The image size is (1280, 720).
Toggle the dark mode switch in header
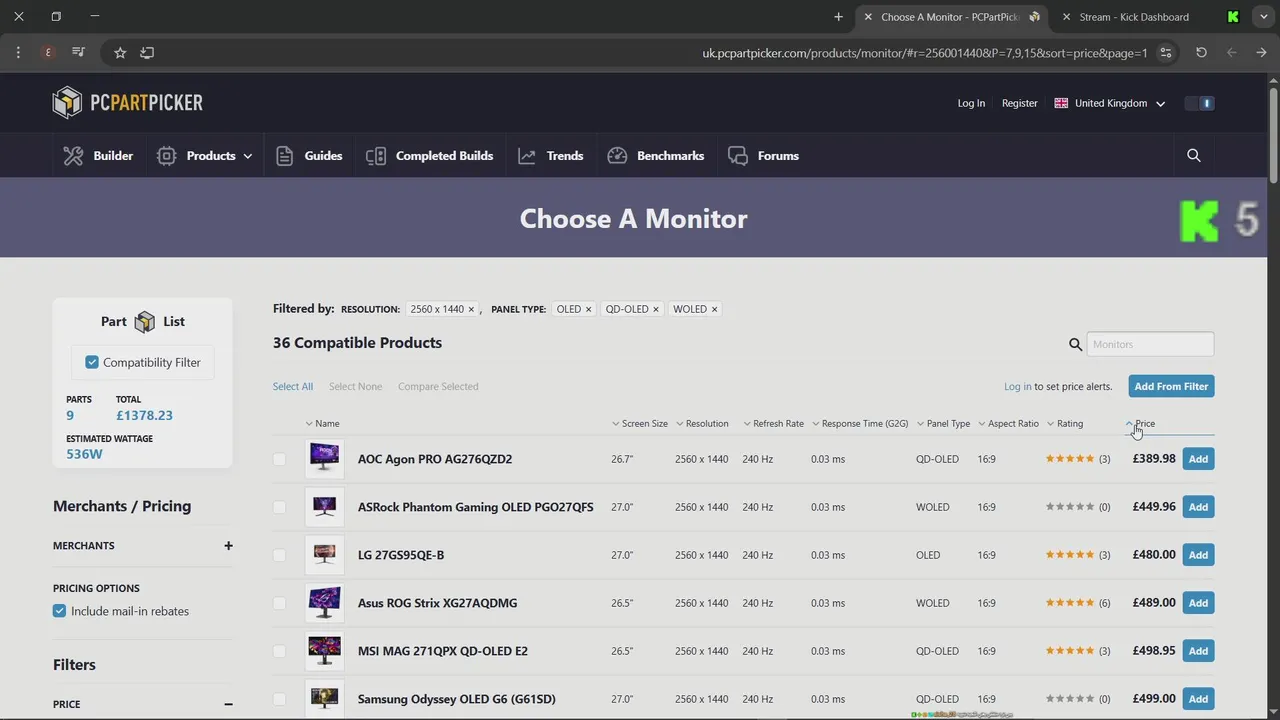point(1199,103)
